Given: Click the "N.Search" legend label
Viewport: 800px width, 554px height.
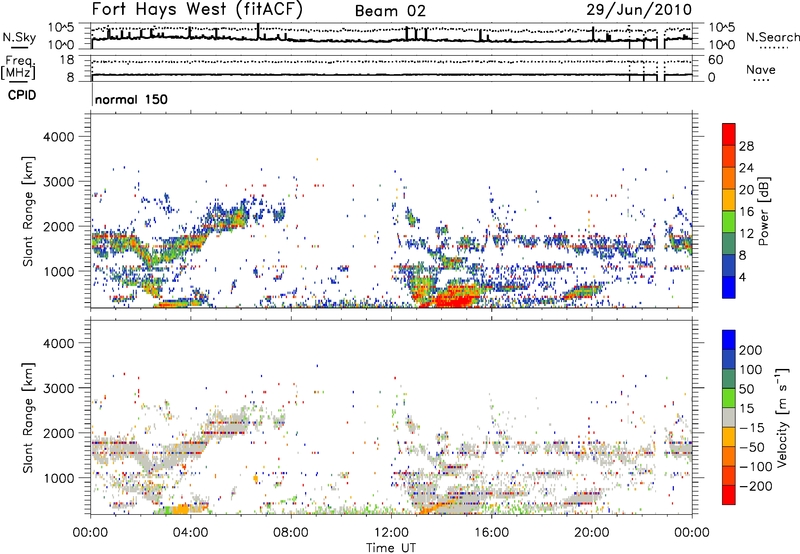Looking at the screenshot, I should pyautogui.click(x=772, y=37).
